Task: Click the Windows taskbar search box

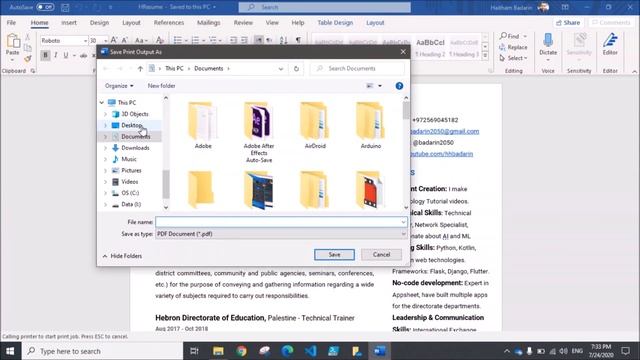Action: coord(102,351)
